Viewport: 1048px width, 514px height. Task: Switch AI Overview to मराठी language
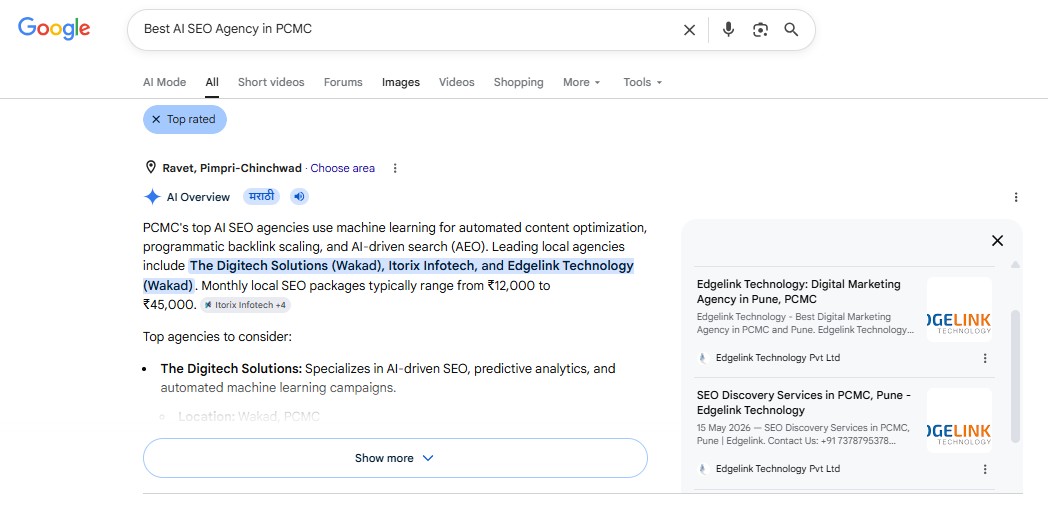click(261, 197)
